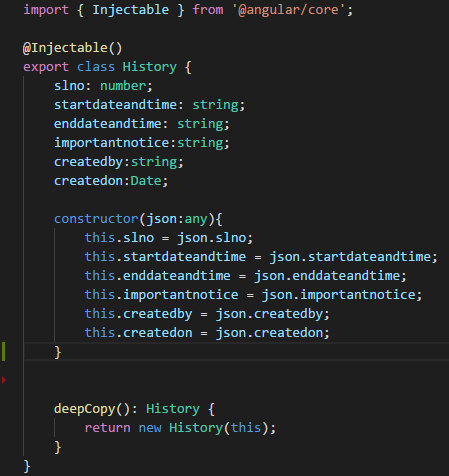Click 'json.createdon' in the assignment

[270, 333]
